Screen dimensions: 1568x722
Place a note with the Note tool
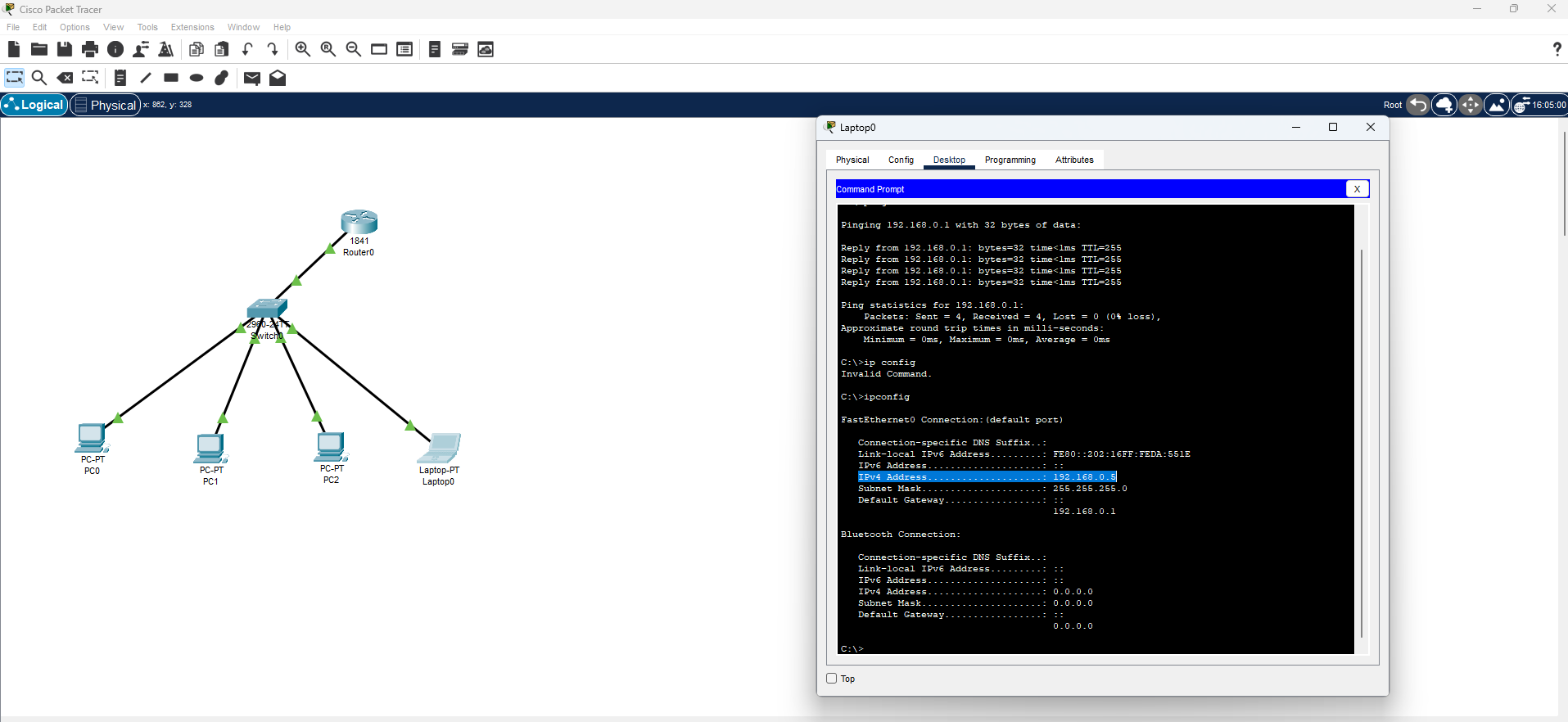coord(120,78)
